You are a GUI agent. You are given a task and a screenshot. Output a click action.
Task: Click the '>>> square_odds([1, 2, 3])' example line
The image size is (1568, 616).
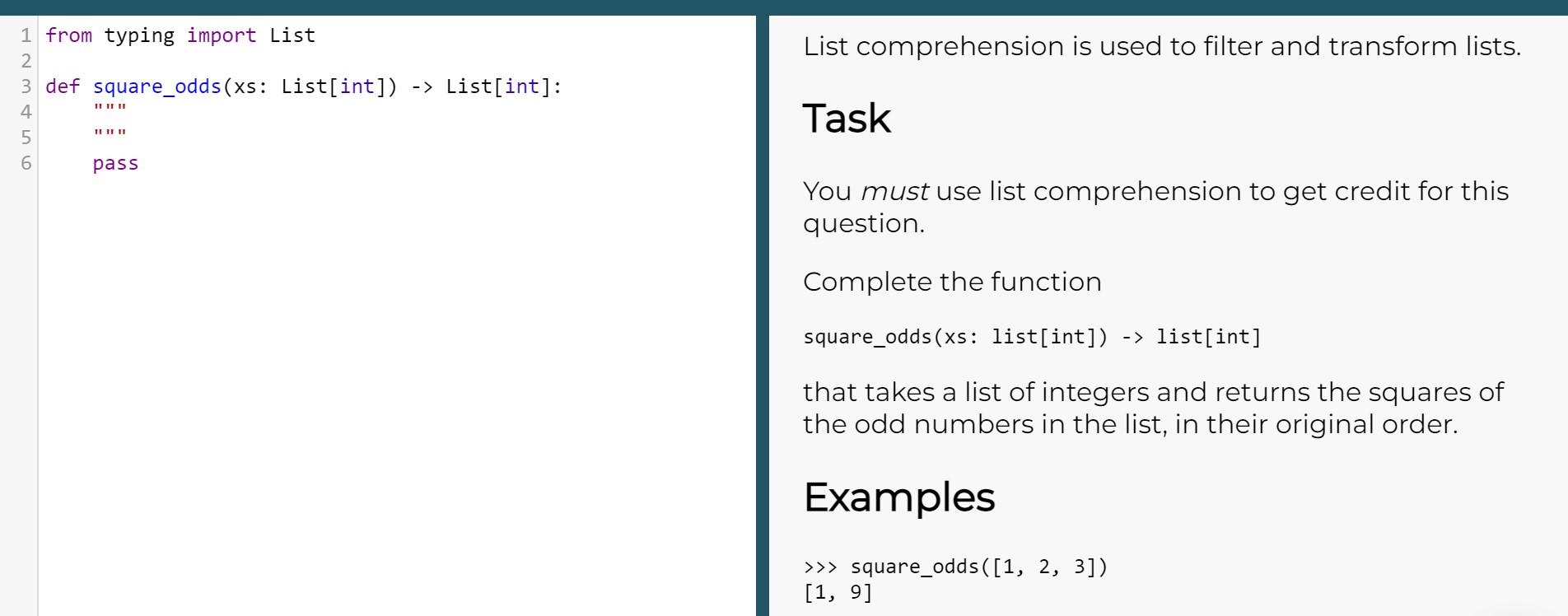point(955,567)
